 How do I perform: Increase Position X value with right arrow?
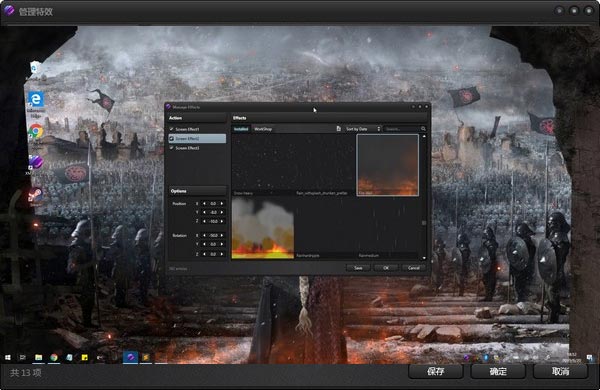pyautogui.click(x=222, y=204)
